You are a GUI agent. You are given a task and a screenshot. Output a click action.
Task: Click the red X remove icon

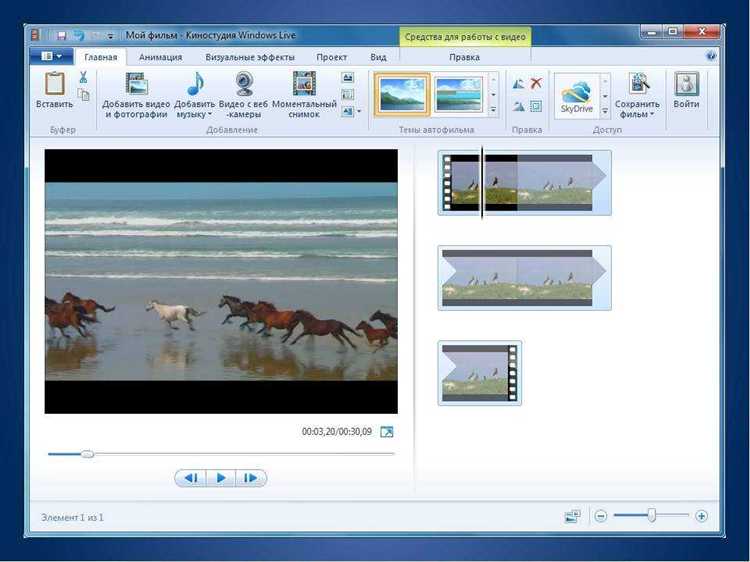tap(536, 83)
